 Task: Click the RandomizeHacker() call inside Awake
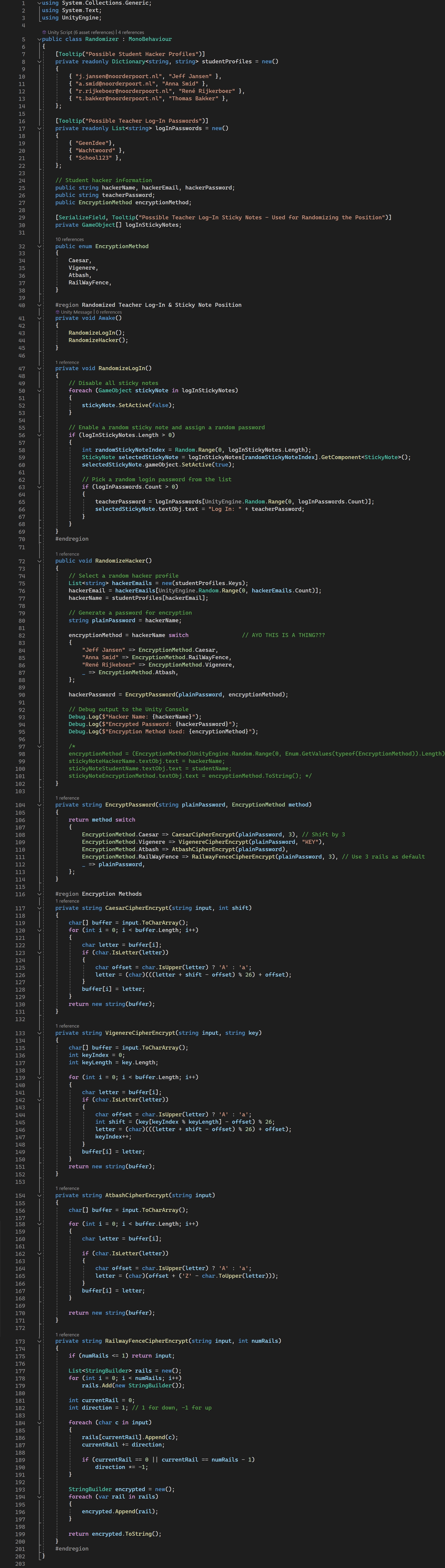coord(99,340)
